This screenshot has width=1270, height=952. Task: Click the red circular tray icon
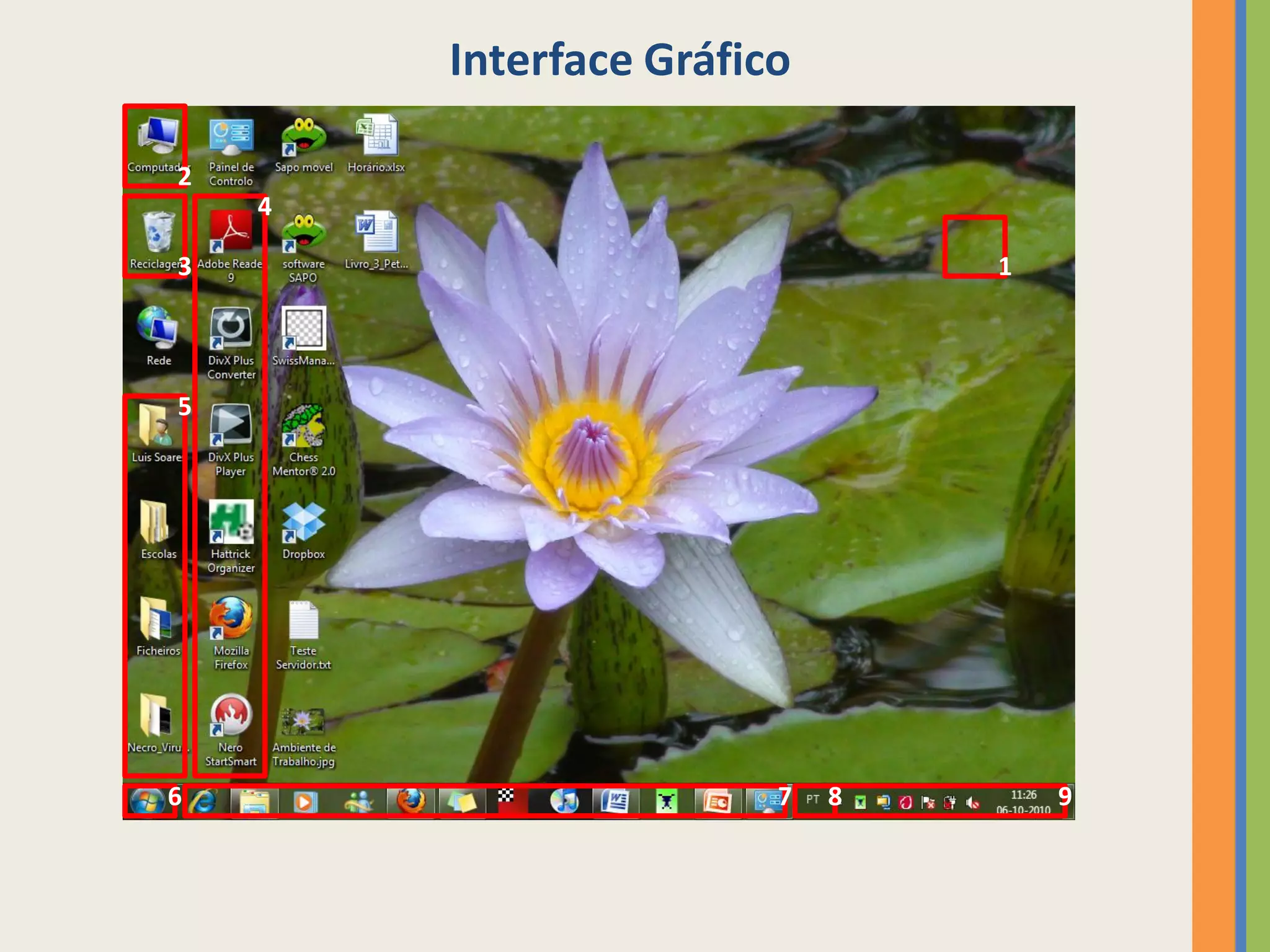click(x=905, y=803)
